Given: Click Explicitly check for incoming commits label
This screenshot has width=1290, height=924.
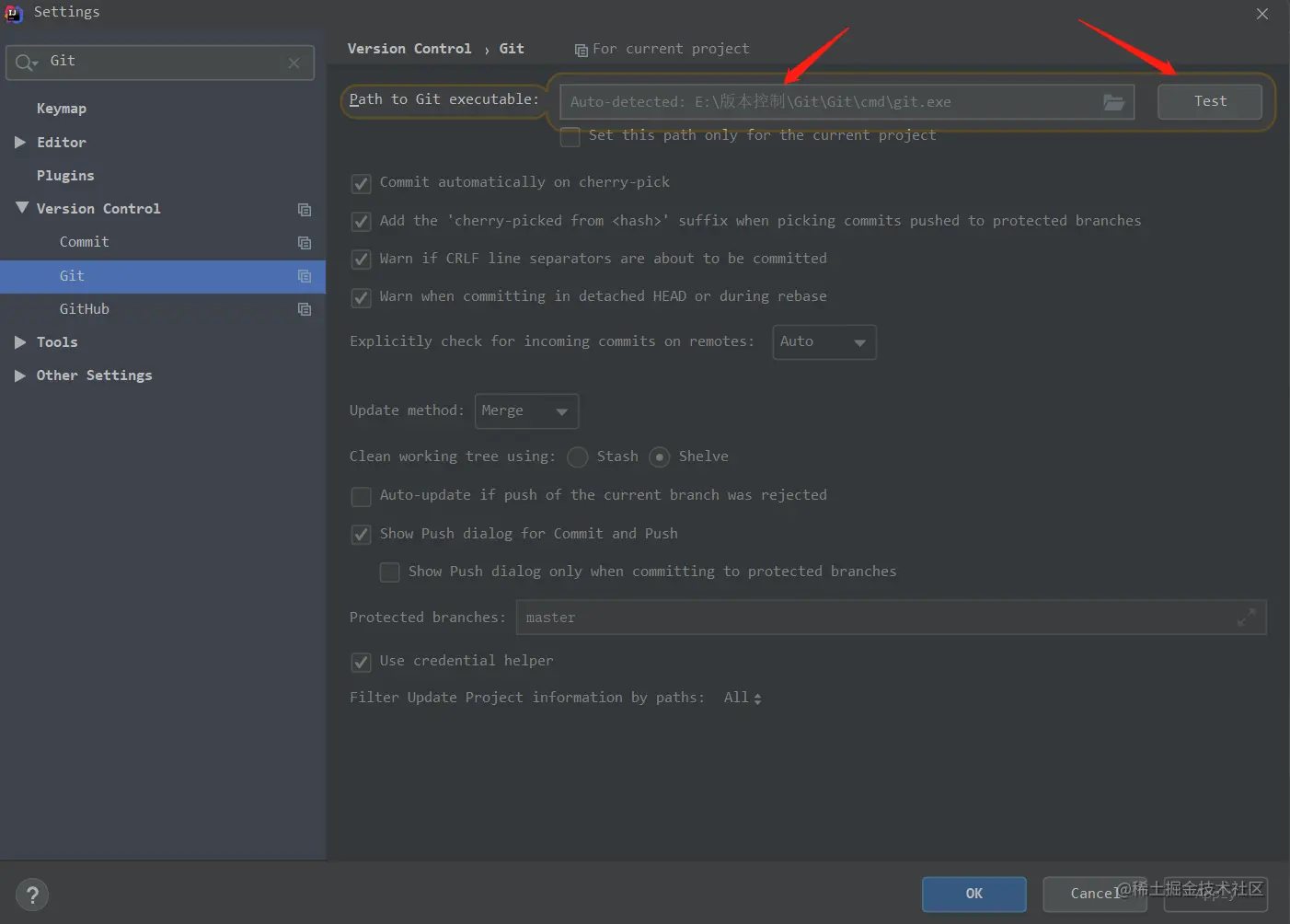Looking at the screenshot, I should point(552,341).
